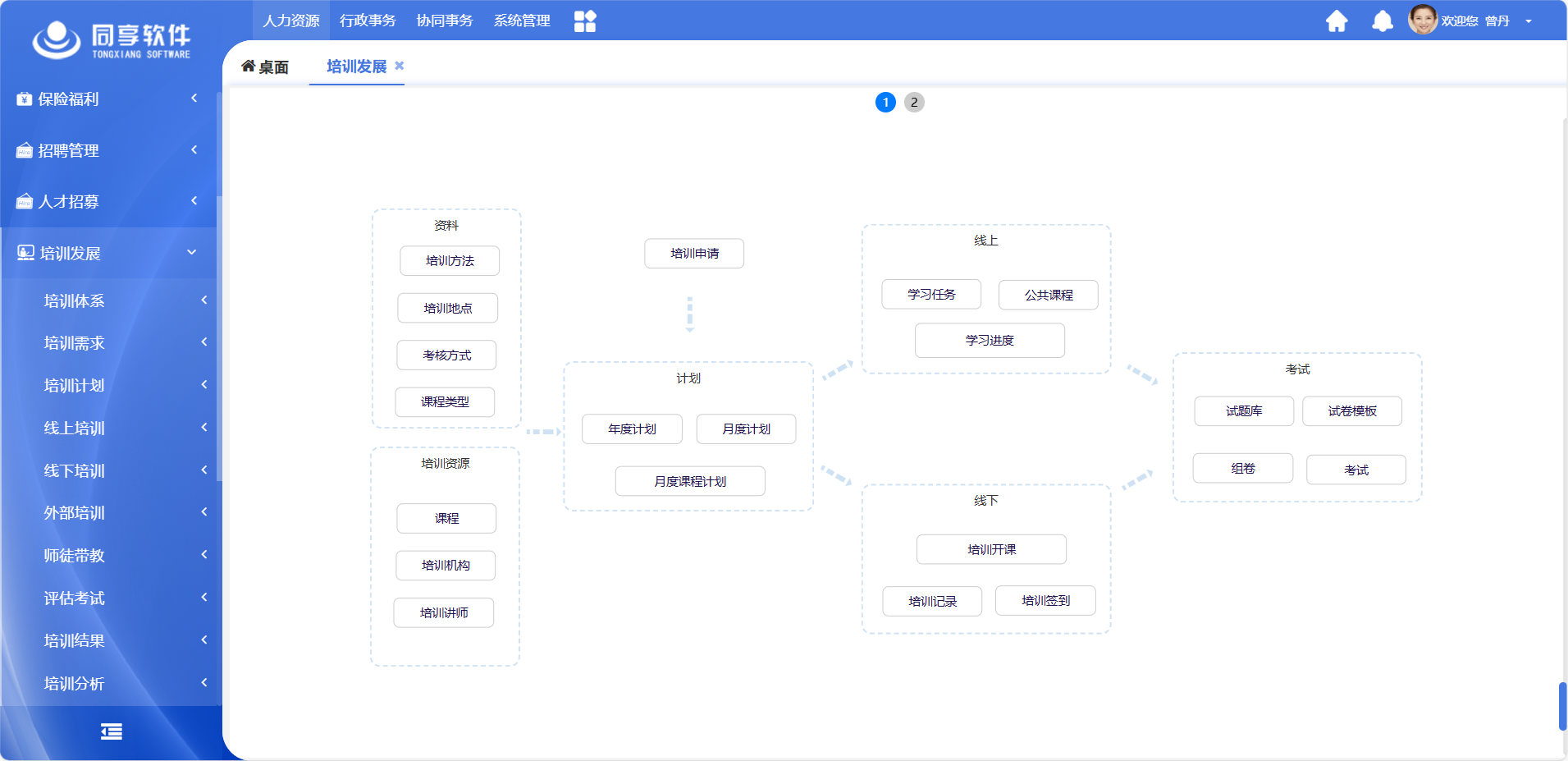Viewport: 1568px width, 761px height.
Task: Click the 保险福利 sidebar icon
Action: tap(25, 99)
